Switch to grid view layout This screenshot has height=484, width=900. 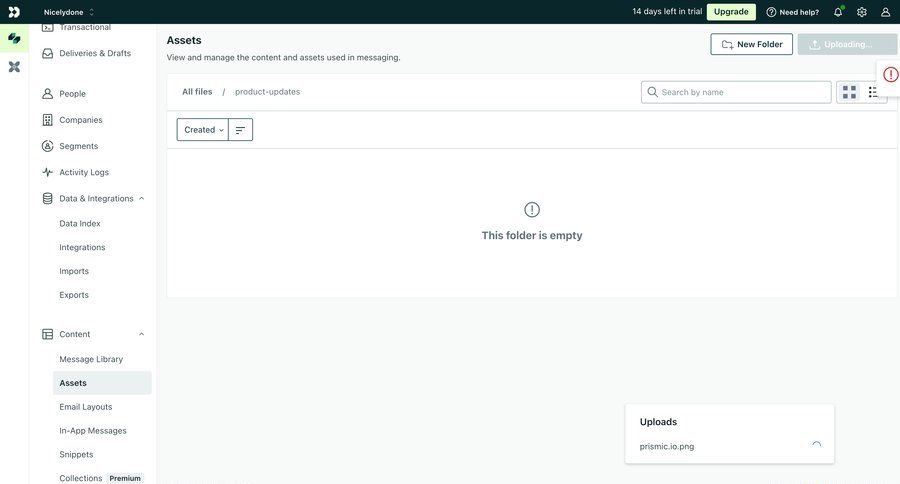[x=849, y=92]
